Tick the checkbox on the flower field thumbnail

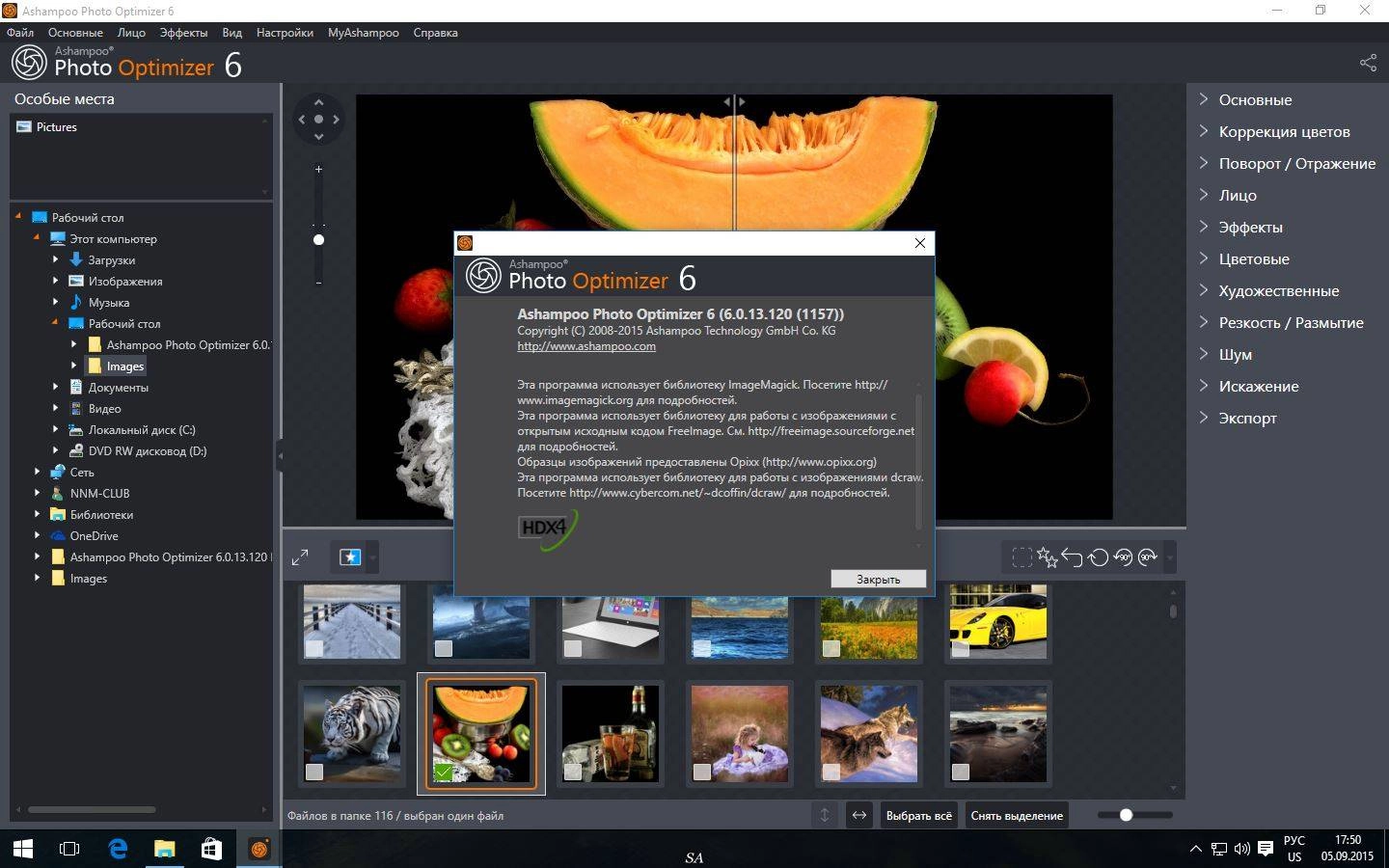pyautogui.click(x=831, y=649)
